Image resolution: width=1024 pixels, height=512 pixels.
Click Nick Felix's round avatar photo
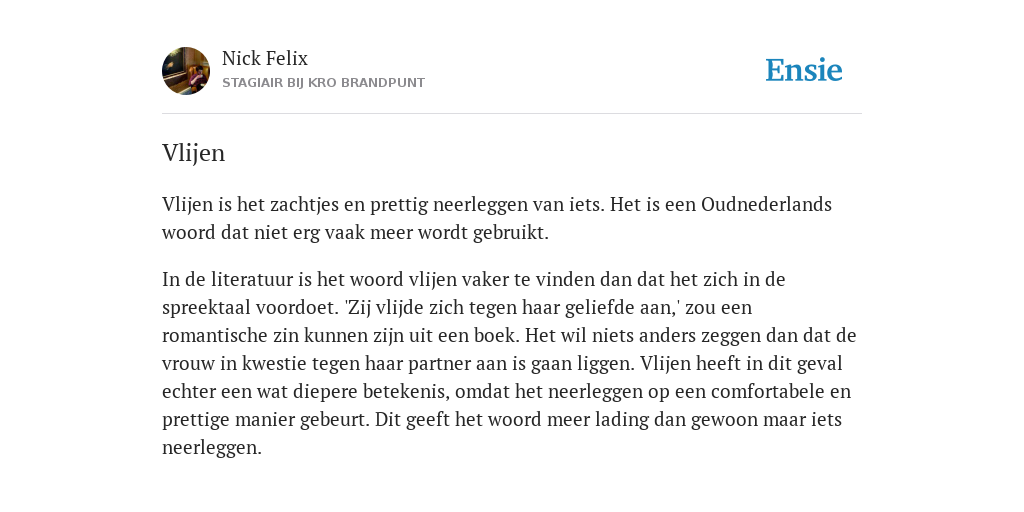click(186, 71)
